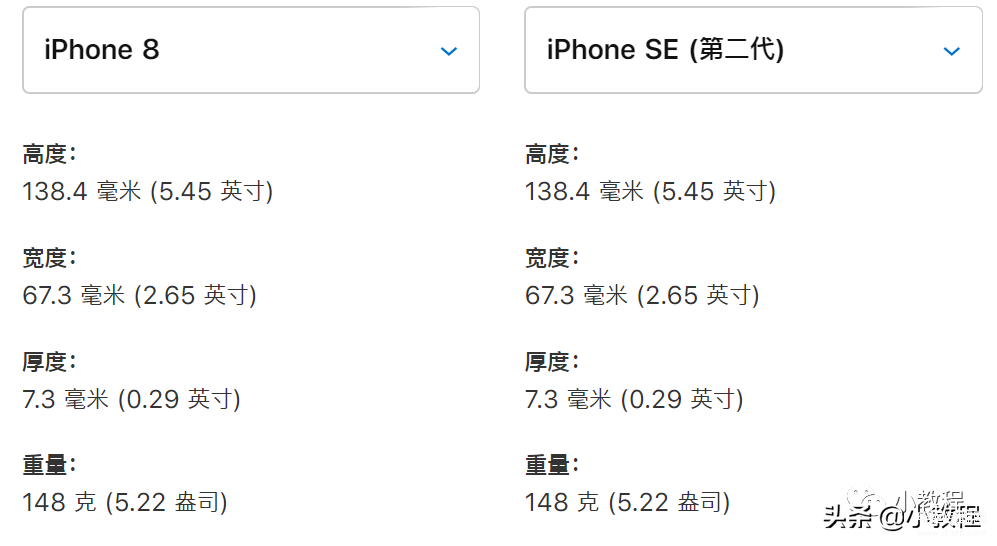Click the blue chevron beside iPhone 8
Screen dimensions: 997x546
point(449,51)
